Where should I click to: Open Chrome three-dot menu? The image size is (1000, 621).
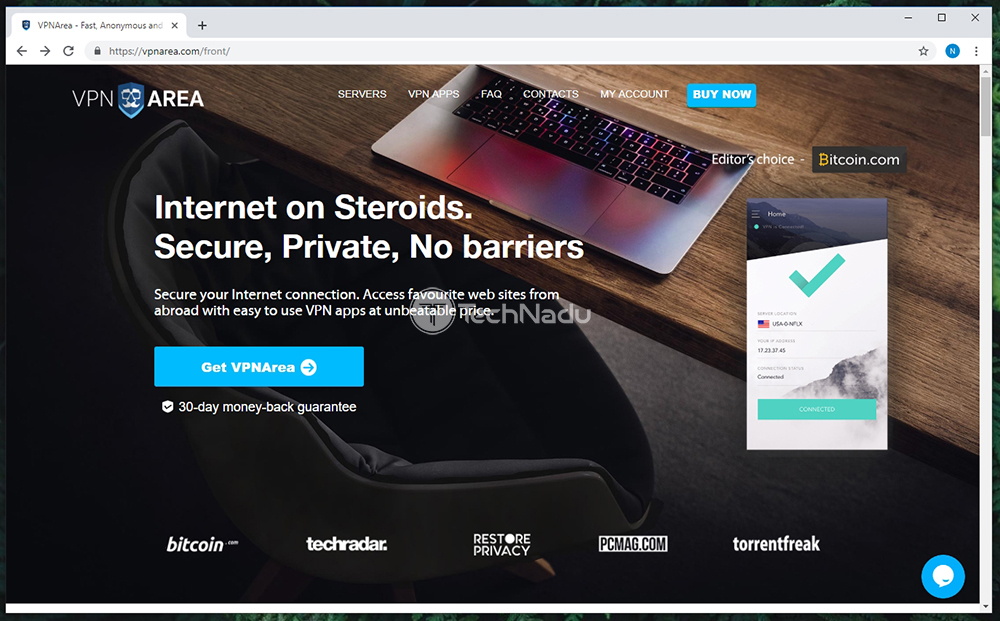(976, 51)
